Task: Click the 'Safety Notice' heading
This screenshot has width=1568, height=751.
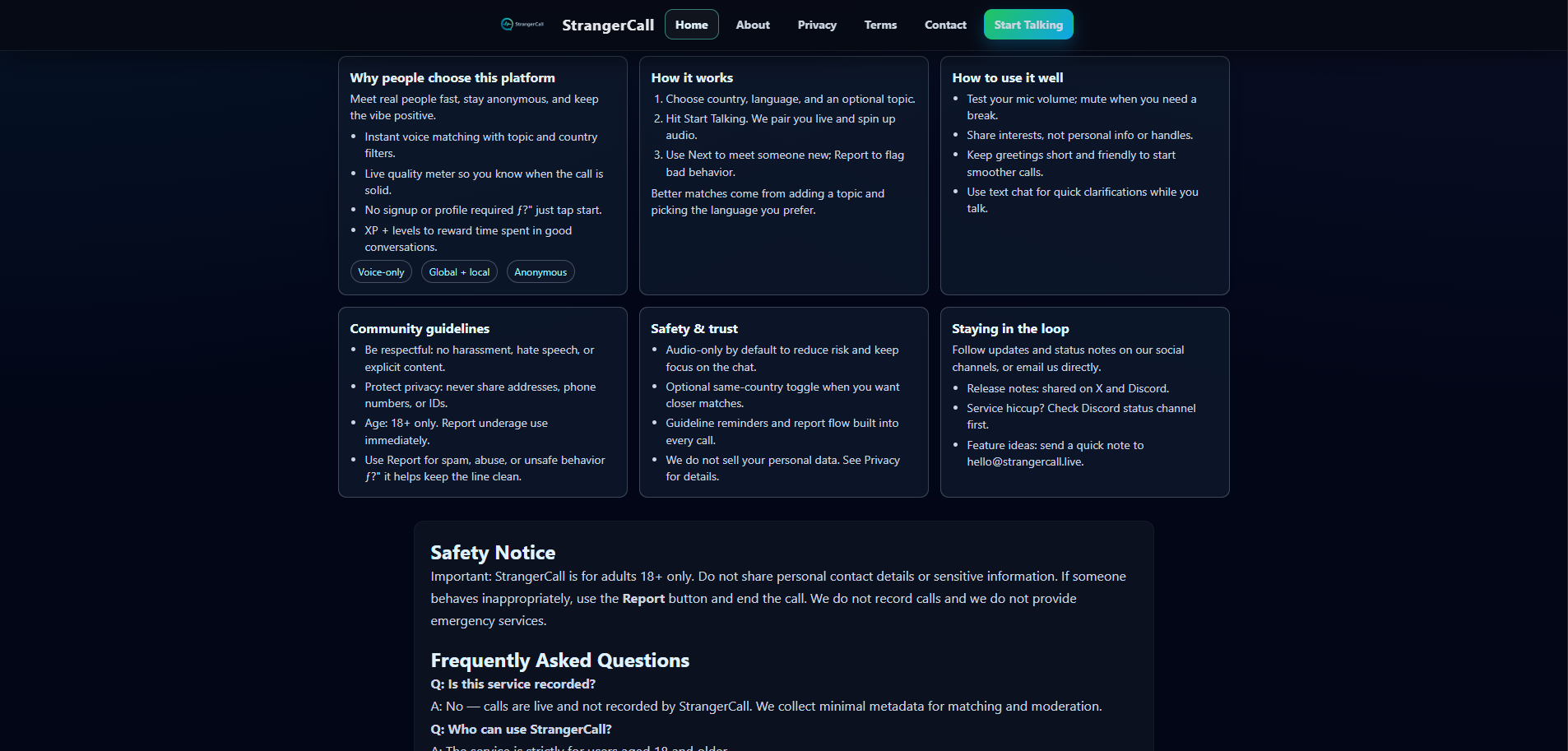Action: (493, 553)
